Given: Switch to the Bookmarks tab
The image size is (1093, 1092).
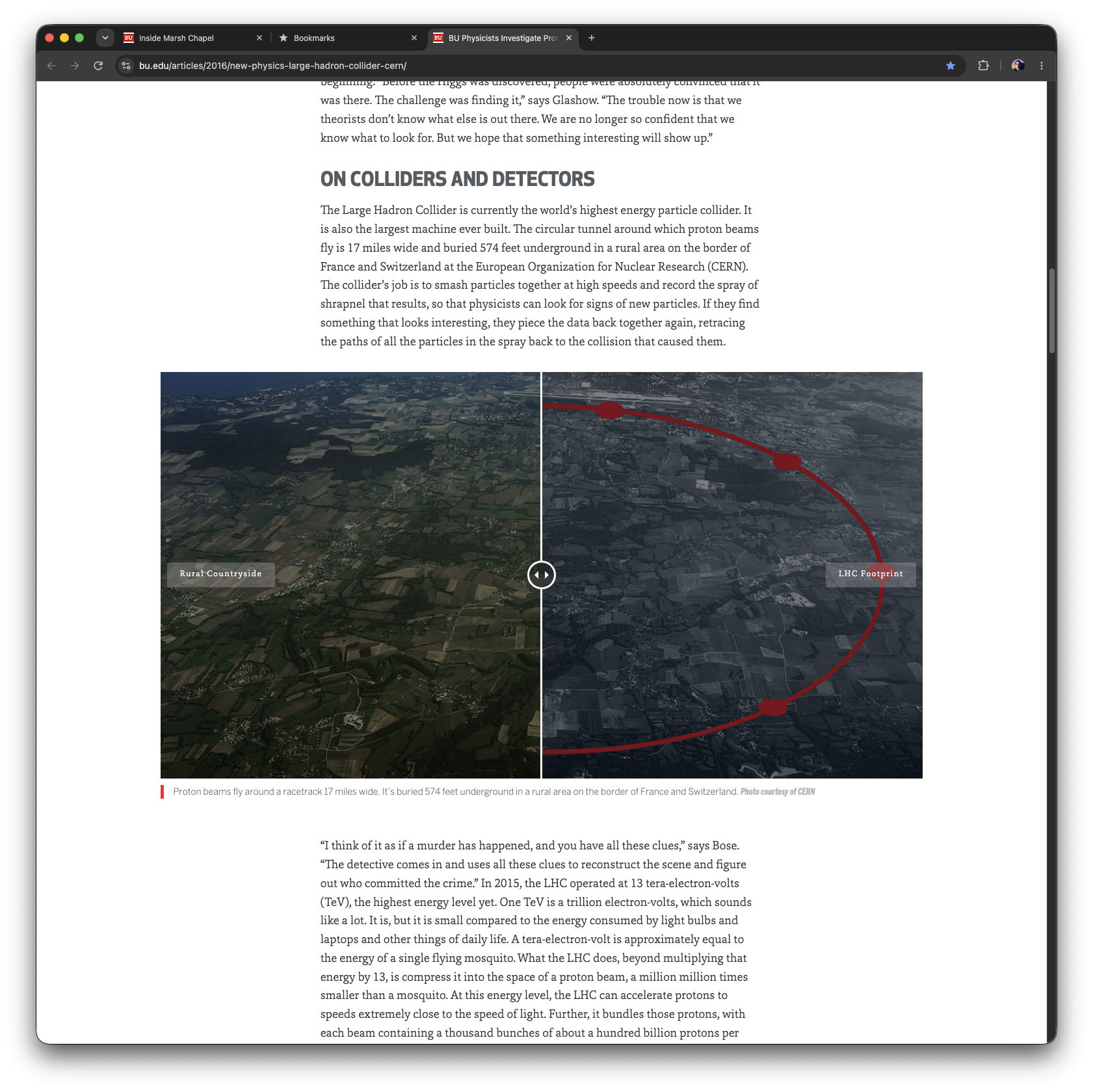Looking at the screenshot, I should click(x=348, y=38).
